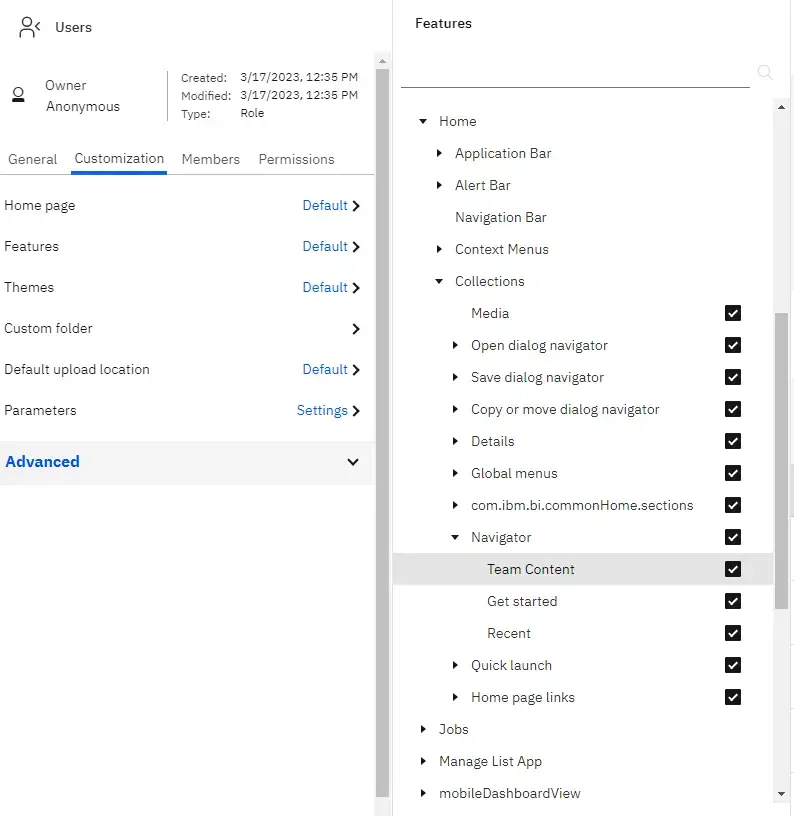The image size is (794, 816).
Task: Collapse the Collections node
Action: [x=439, y=282]
